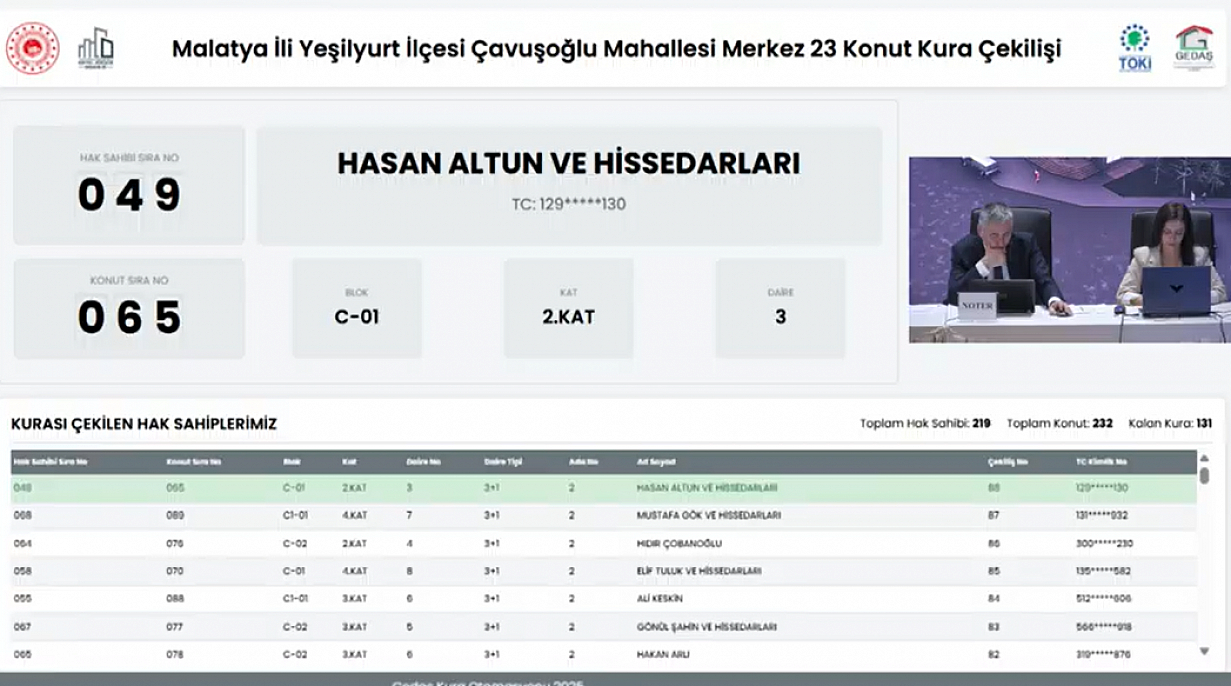Click the Ad Soyad column header
This screenshot has width=1231, height=686.
(x=656, y=462)
